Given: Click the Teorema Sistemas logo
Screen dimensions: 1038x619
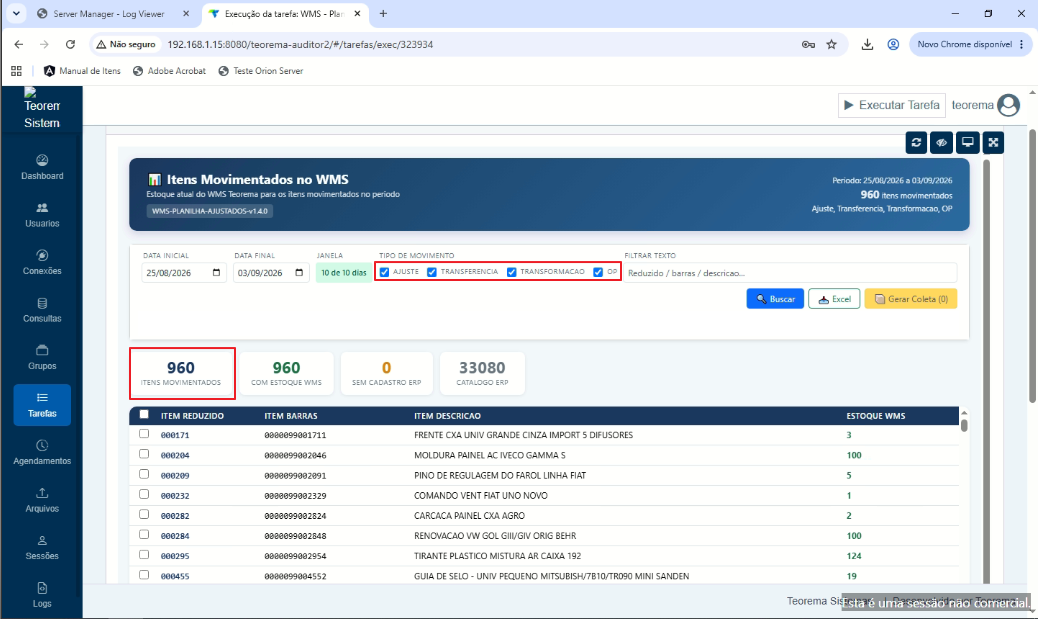Looking at the screenshot, I should pyautogui.click(x=42, y=108).
